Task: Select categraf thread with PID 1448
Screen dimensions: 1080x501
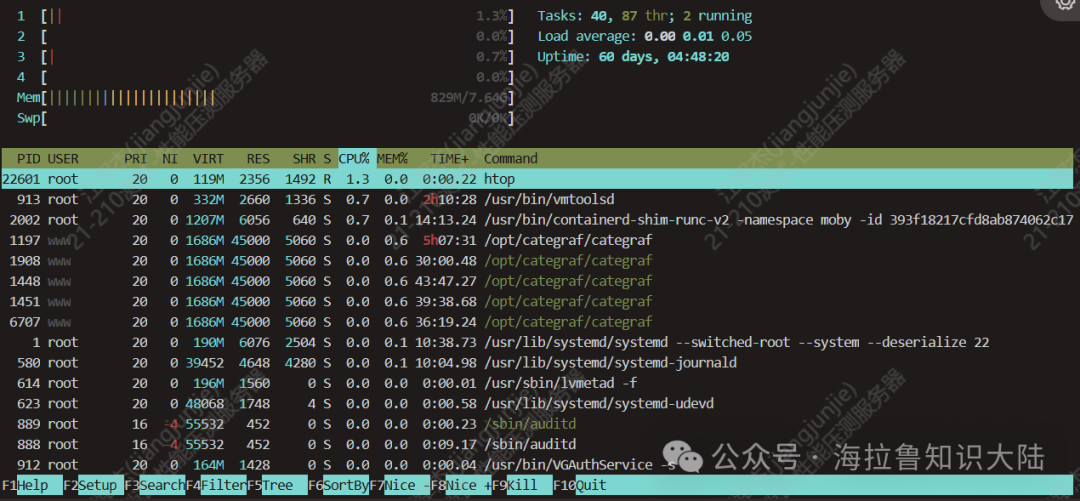Action: coord(537,281)
